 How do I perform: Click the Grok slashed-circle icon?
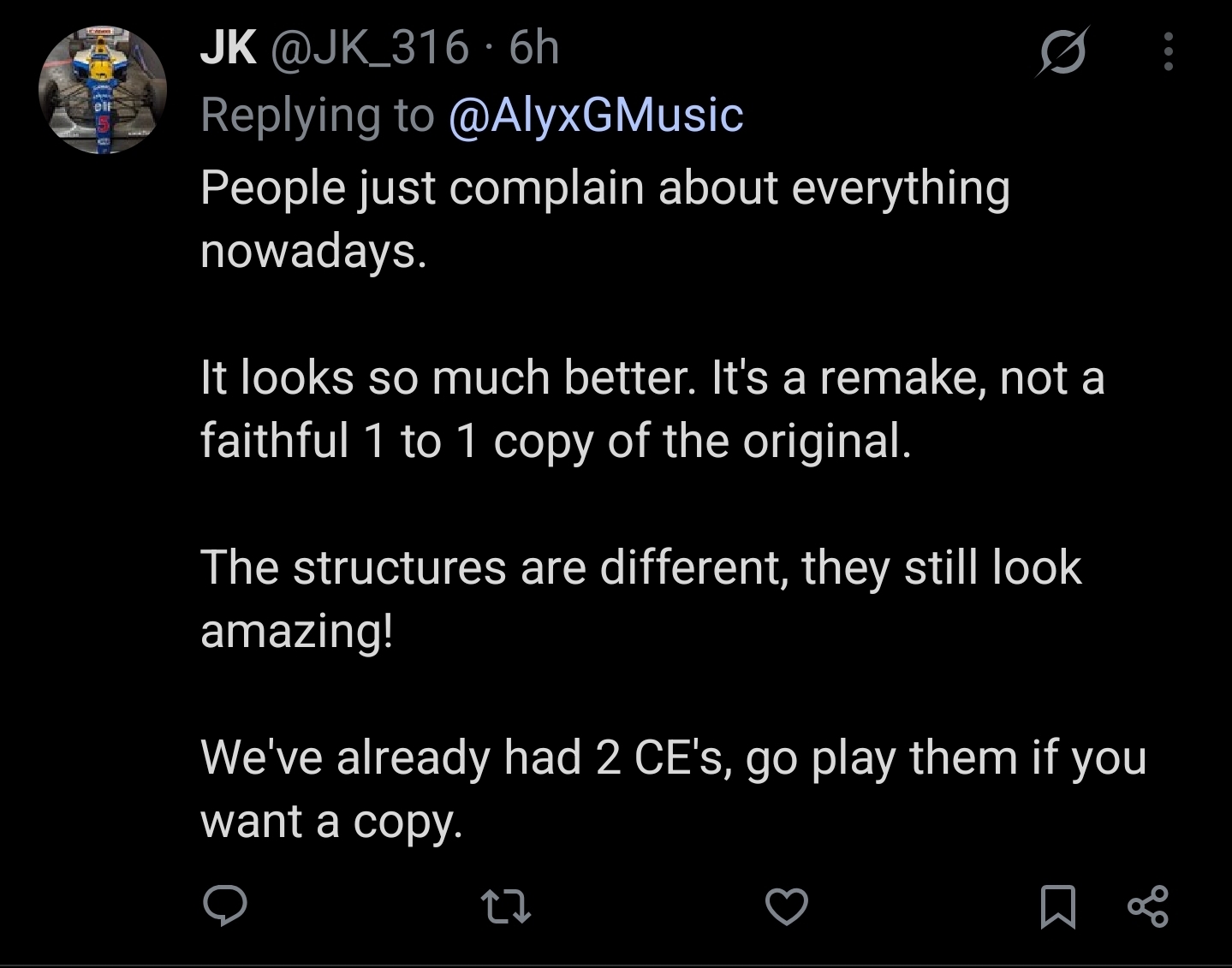pos(1063,51)
